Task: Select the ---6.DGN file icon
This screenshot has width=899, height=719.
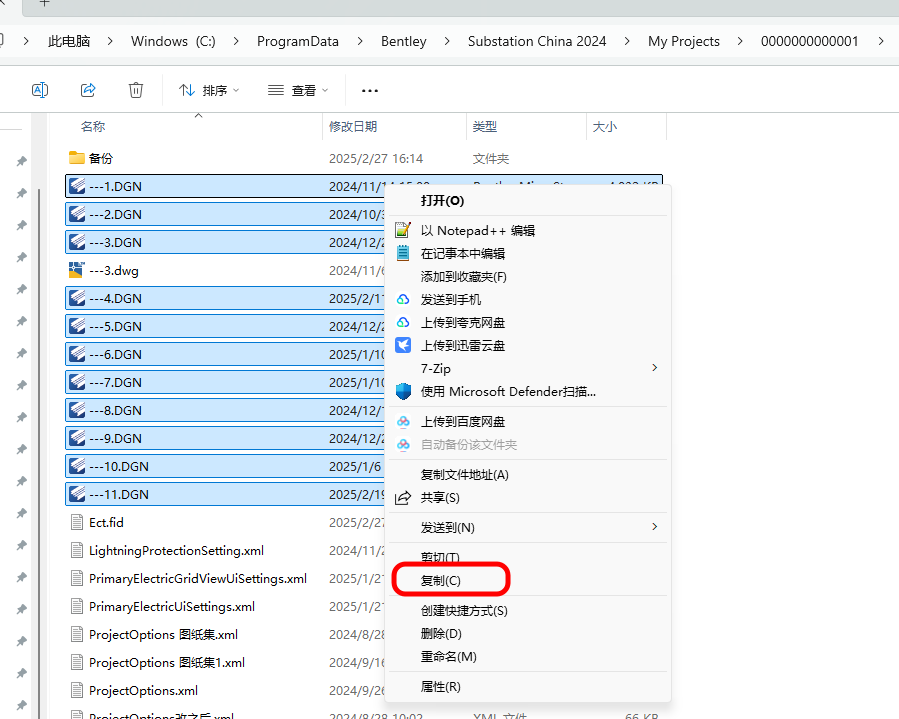Action: coord(77,354)
